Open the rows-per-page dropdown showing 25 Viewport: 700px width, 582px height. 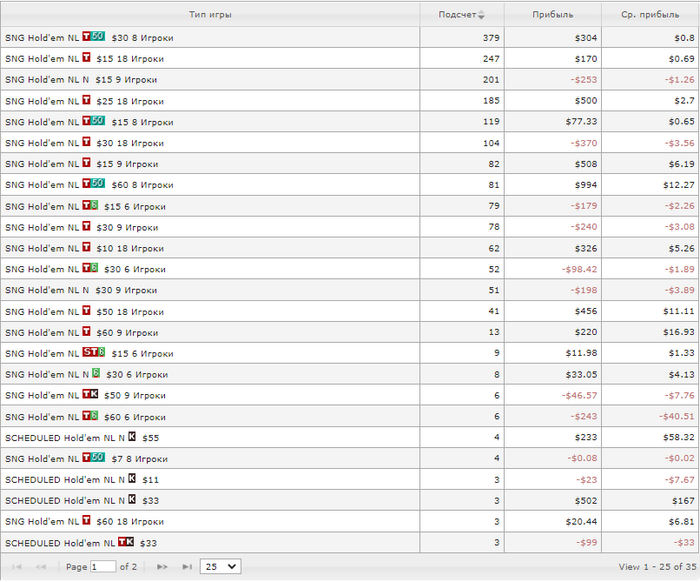click(x=221, y=566)
